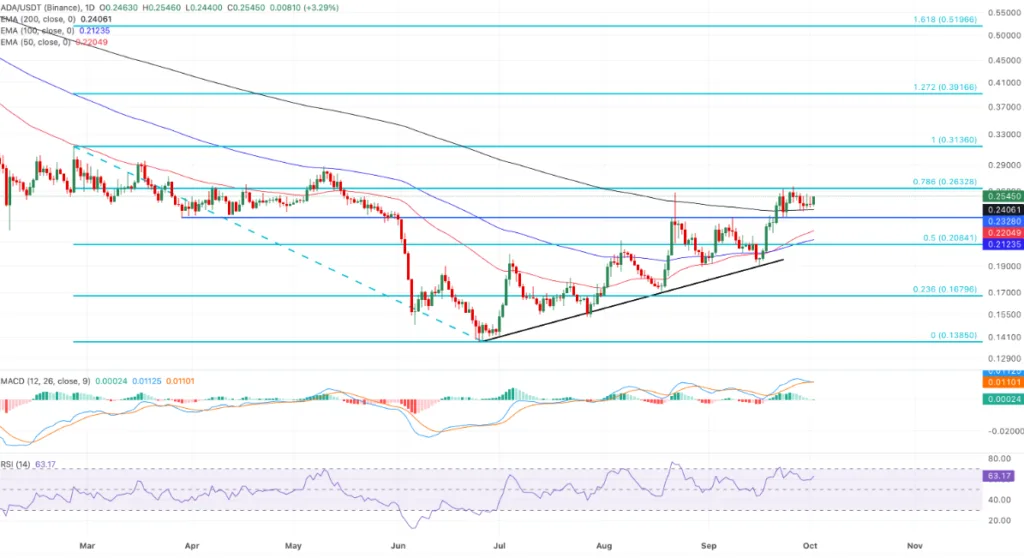Click the May label on time axis
Image resolution: width=1024 pixels, height=558 pixels.
click(293, 546)
